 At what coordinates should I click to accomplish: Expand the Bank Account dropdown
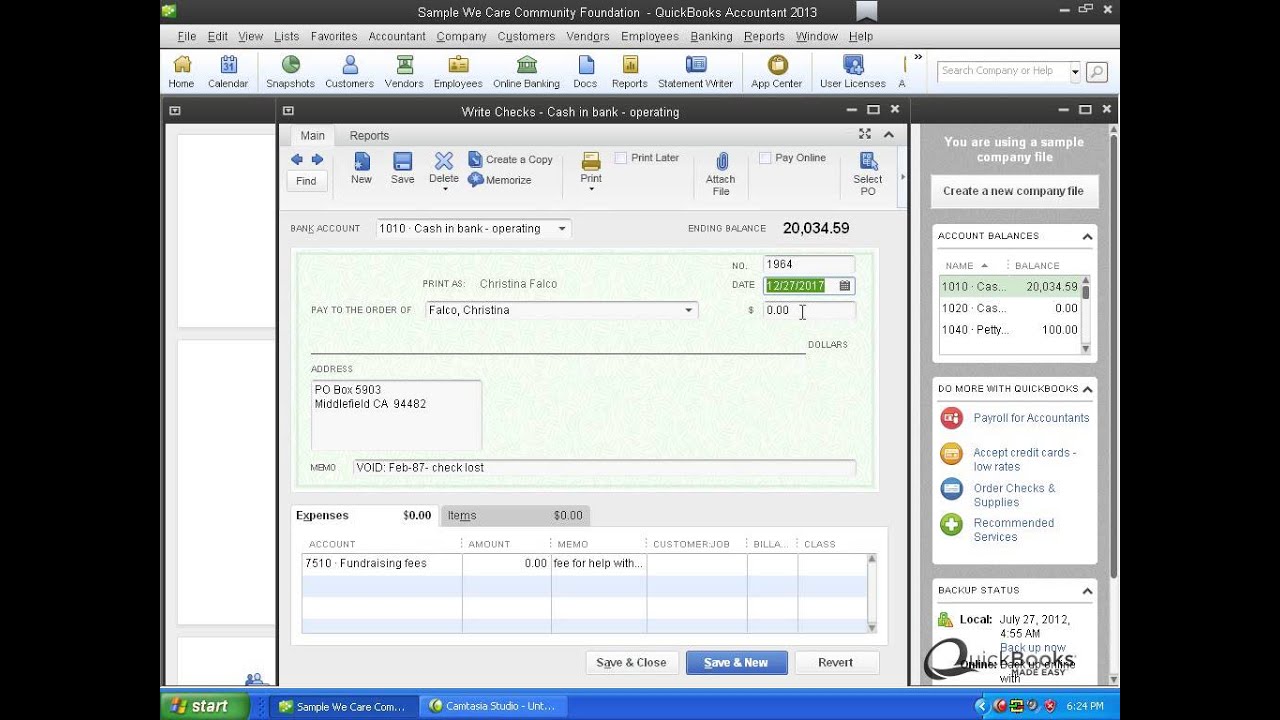point(562,229)
